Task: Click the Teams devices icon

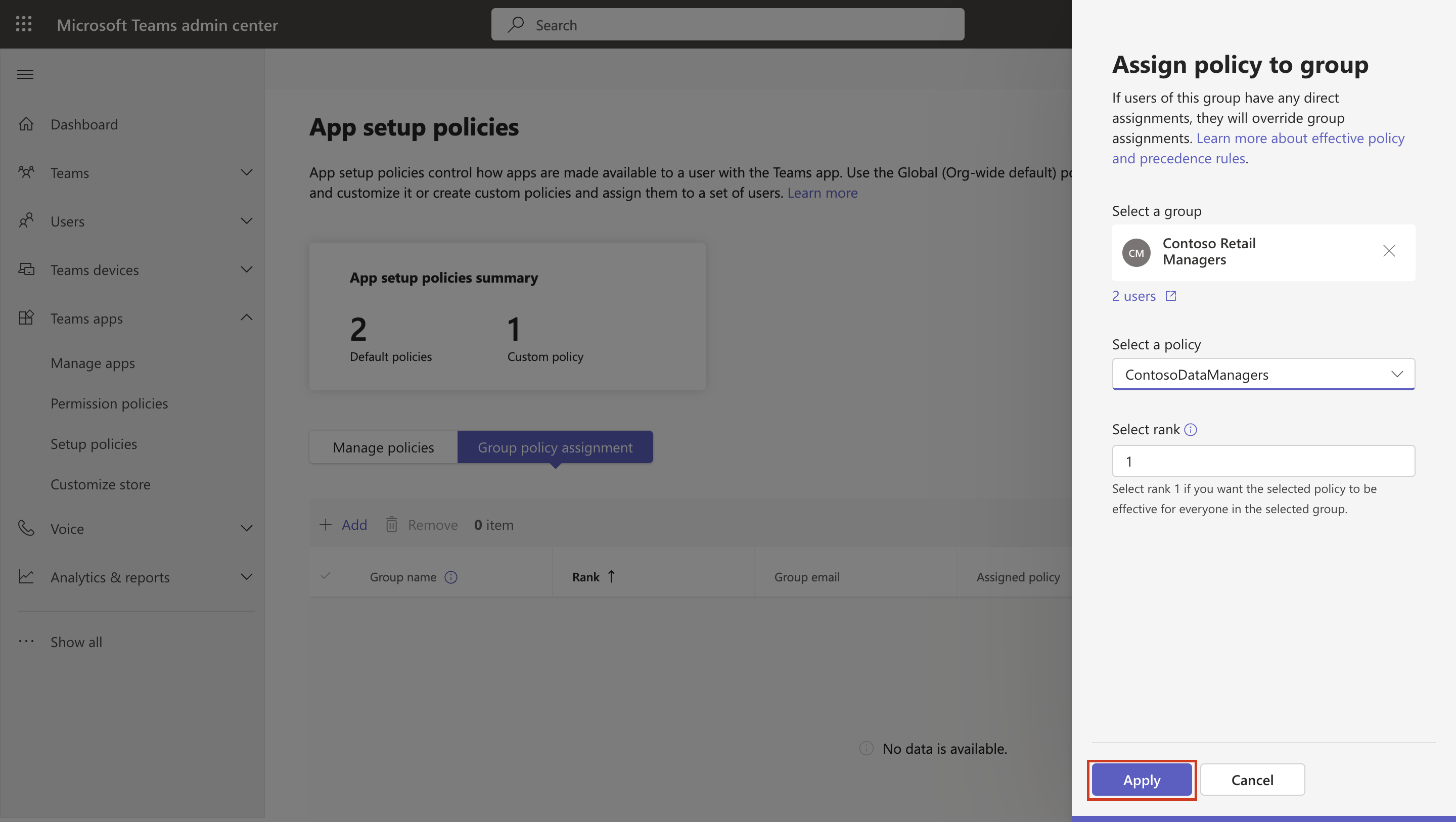Action: 26,269
